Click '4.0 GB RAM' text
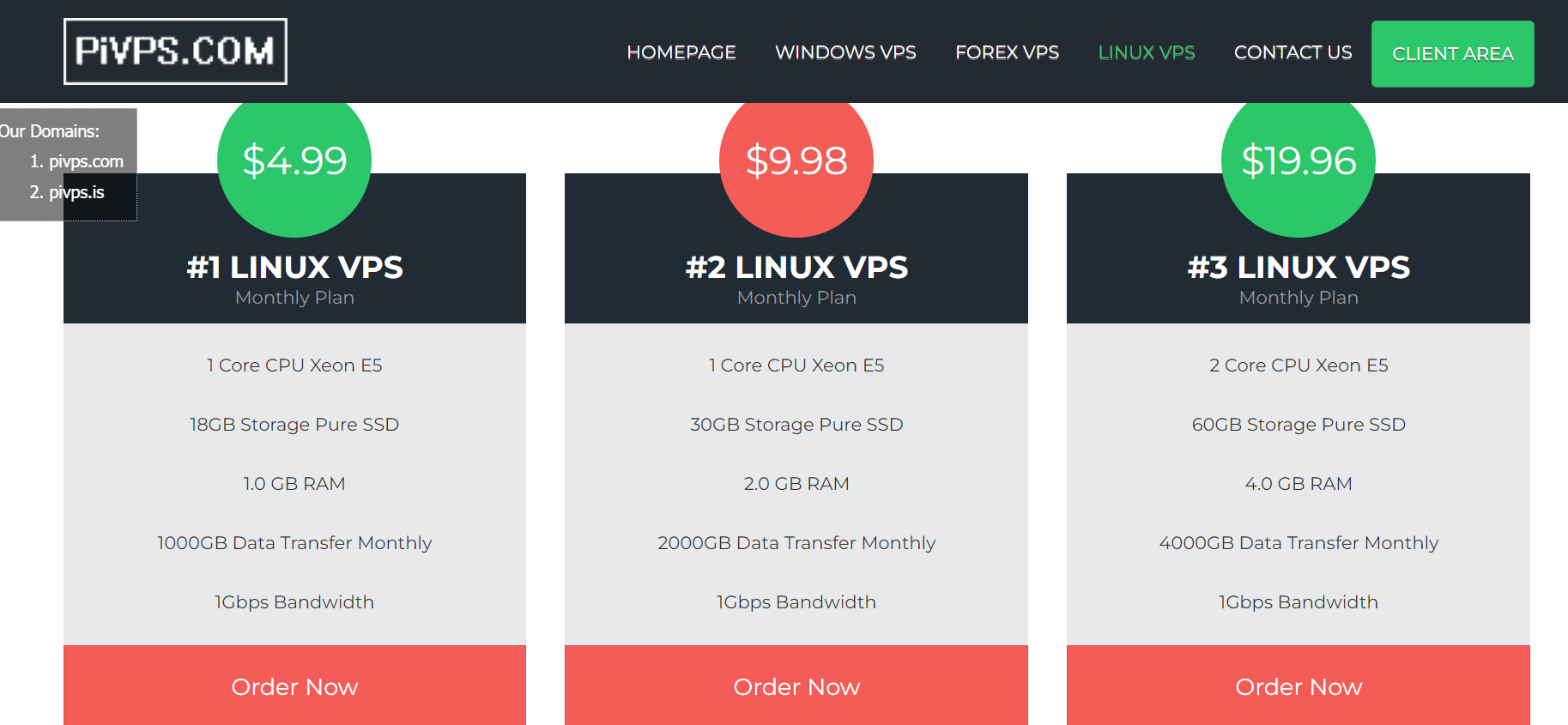This screenshot has width=1568, height=725. pos(1299,484)
